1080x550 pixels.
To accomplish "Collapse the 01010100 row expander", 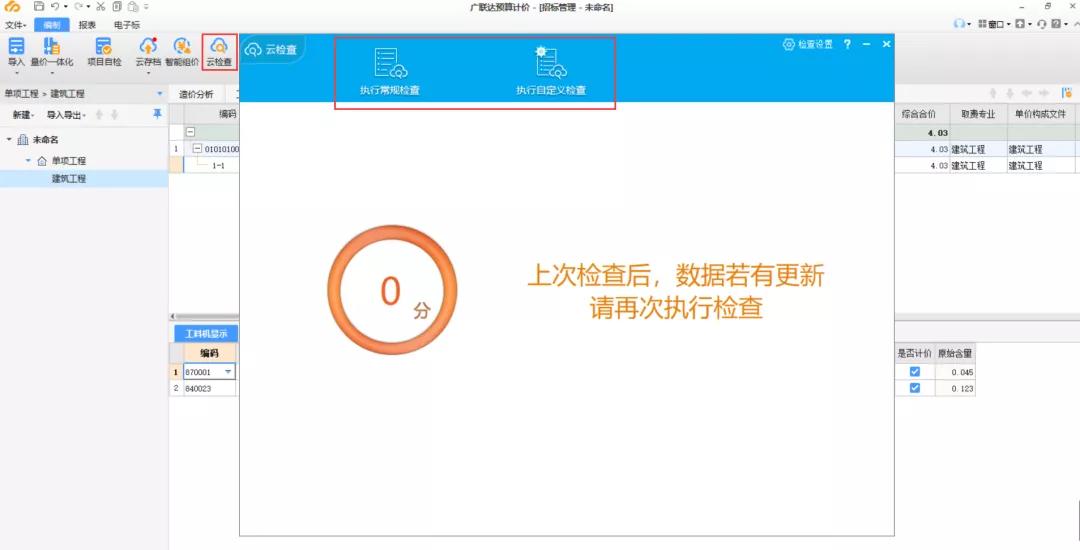I will (198, 149).
